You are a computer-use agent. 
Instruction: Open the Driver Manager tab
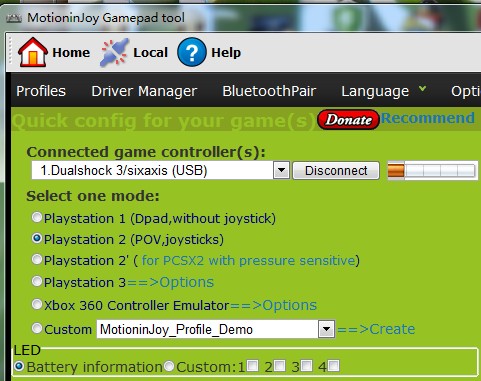144,91
